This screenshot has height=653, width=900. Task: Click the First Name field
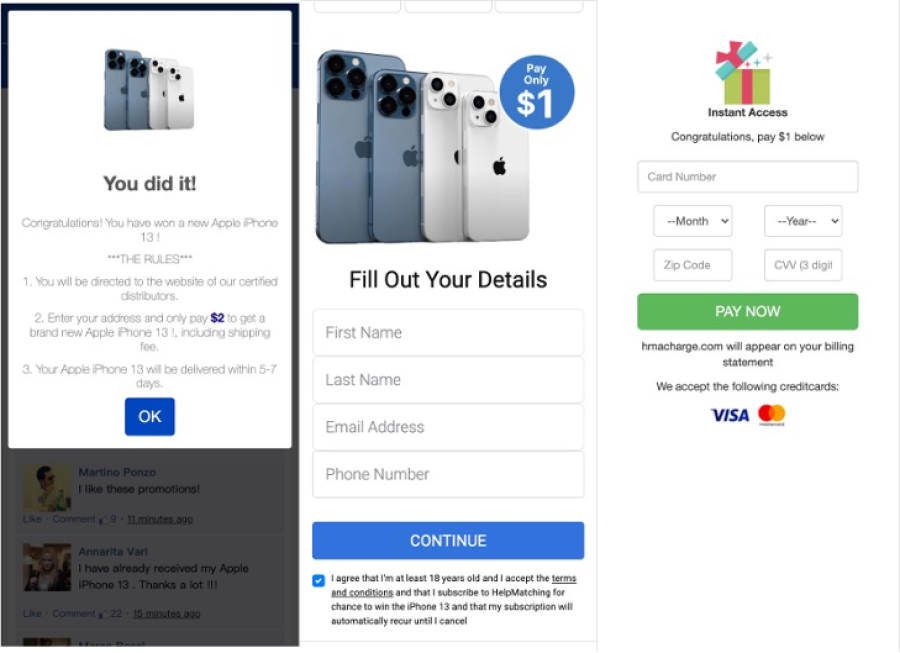(x=448, y=332)
